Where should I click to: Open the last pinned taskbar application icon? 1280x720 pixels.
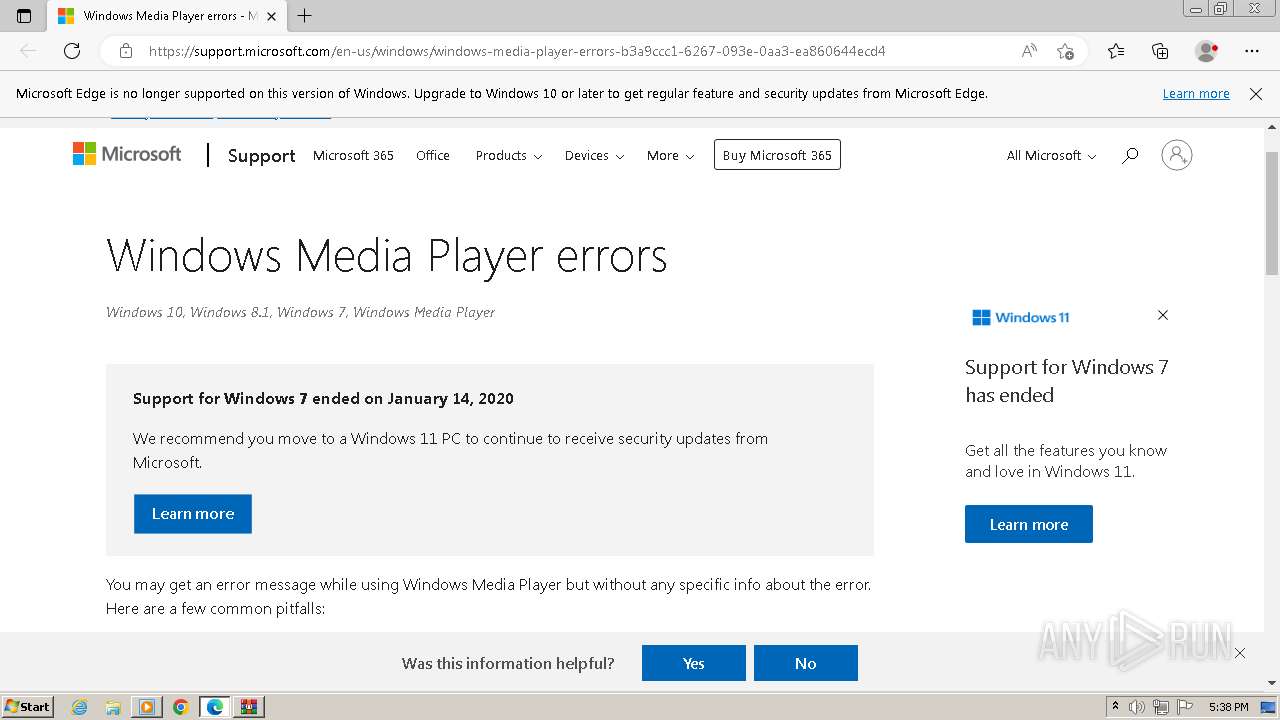249,707
